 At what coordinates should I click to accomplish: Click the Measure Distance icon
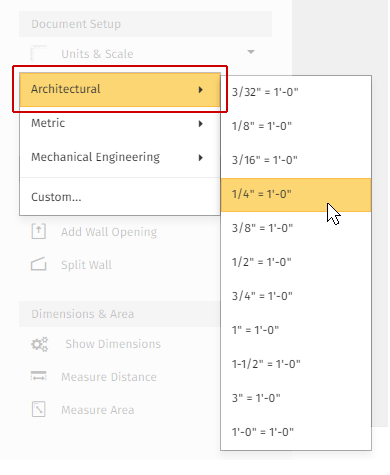(x=39, y=376)
